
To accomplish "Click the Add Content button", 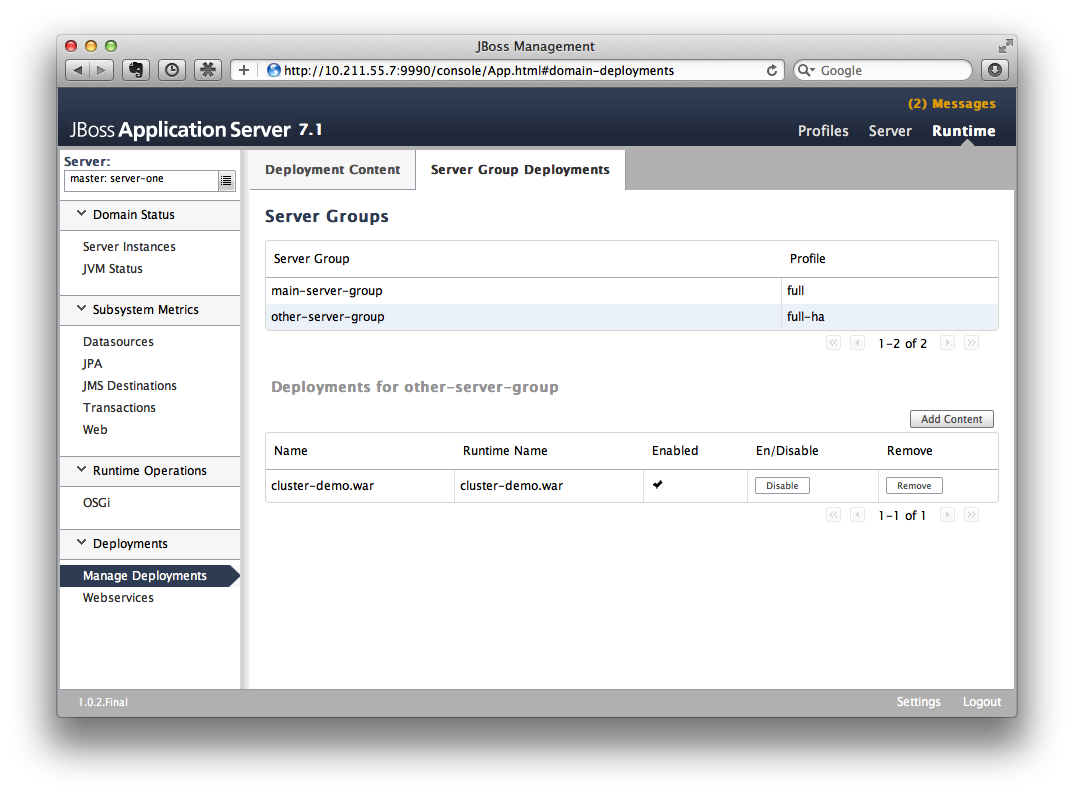I will coord(951,418).
